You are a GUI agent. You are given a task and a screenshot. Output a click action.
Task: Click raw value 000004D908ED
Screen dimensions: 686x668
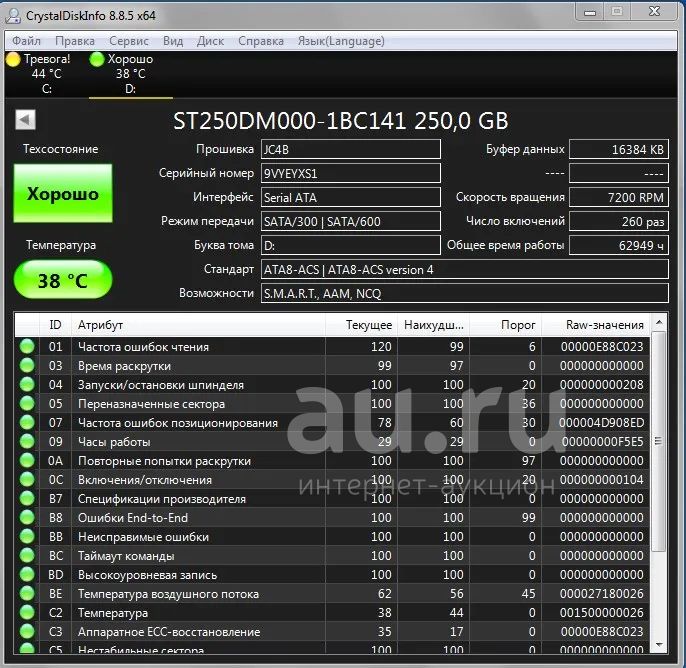(602, 423)
